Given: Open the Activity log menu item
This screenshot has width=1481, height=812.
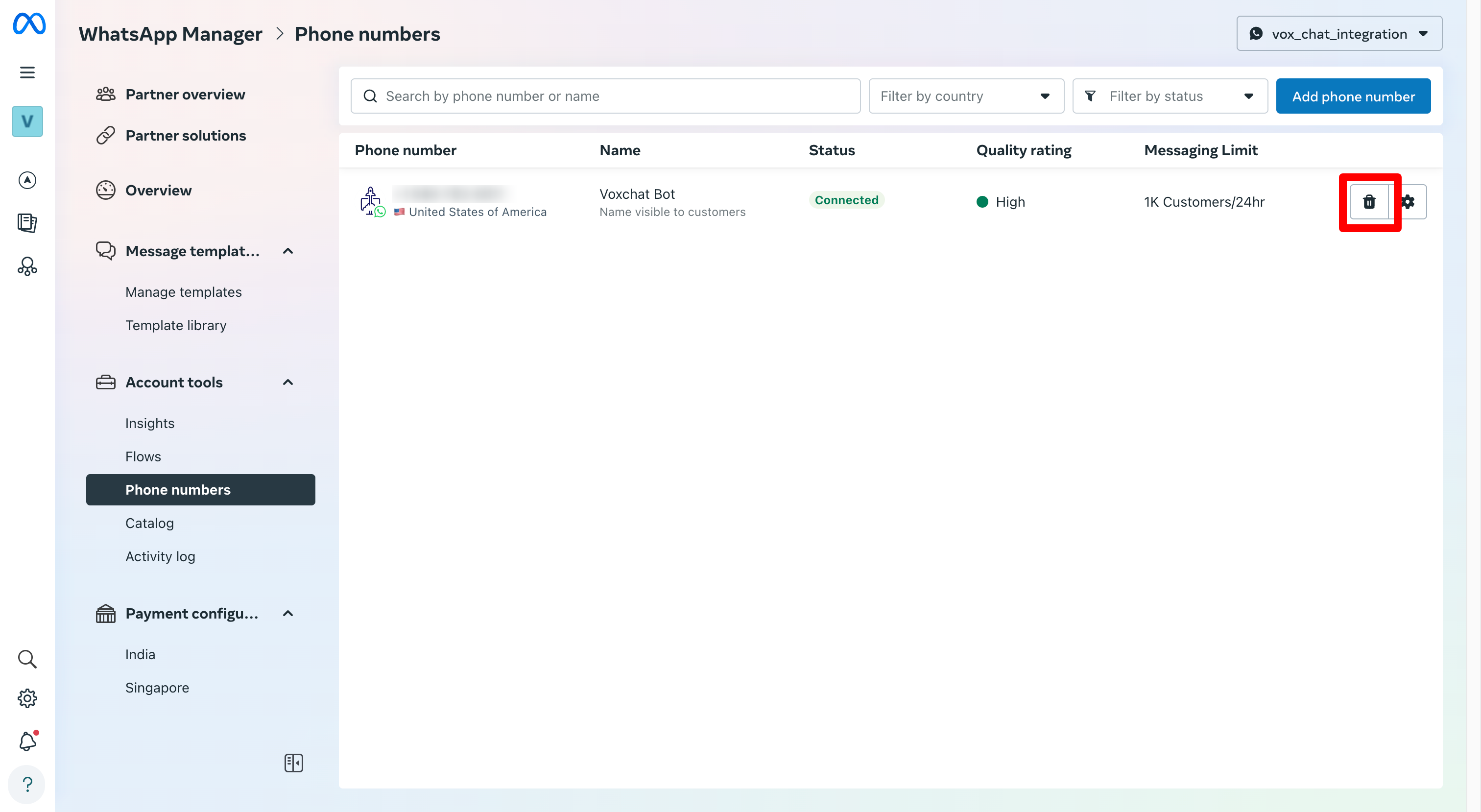Looking at the screenshot, I should pyautogui.click(x=161, y=557).
